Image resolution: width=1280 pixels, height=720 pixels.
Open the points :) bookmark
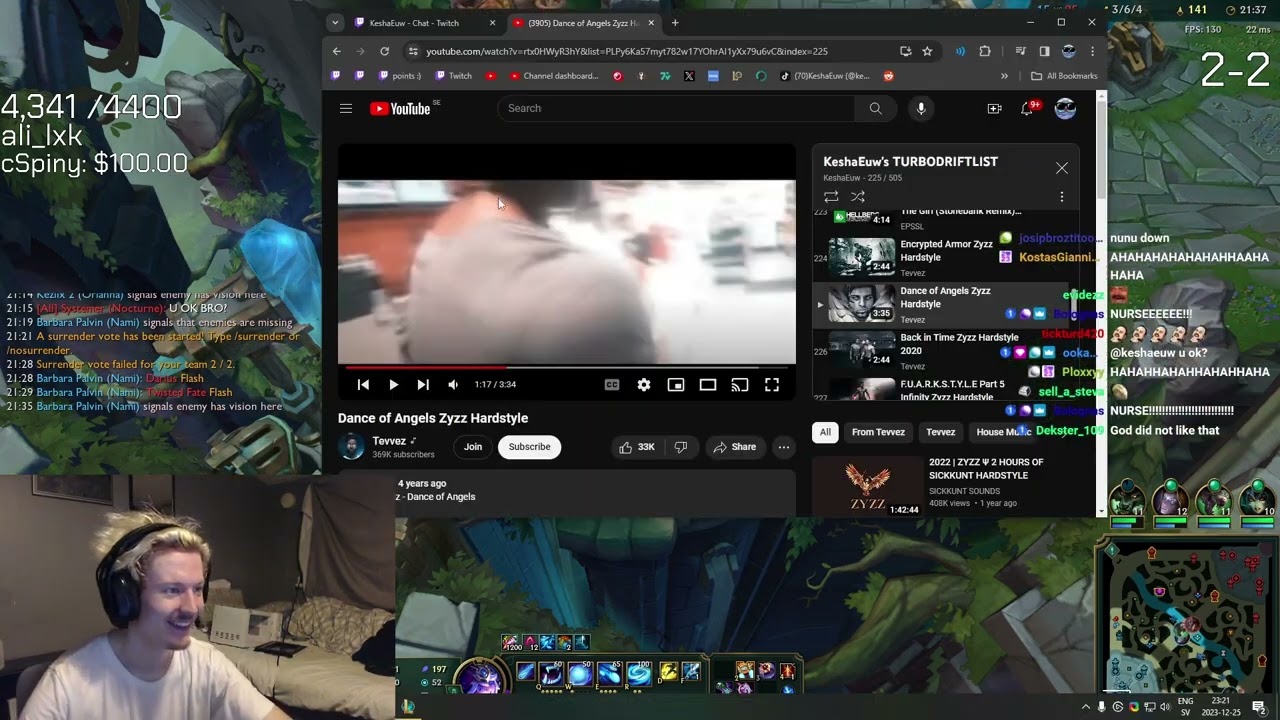(x=400, y=76)
